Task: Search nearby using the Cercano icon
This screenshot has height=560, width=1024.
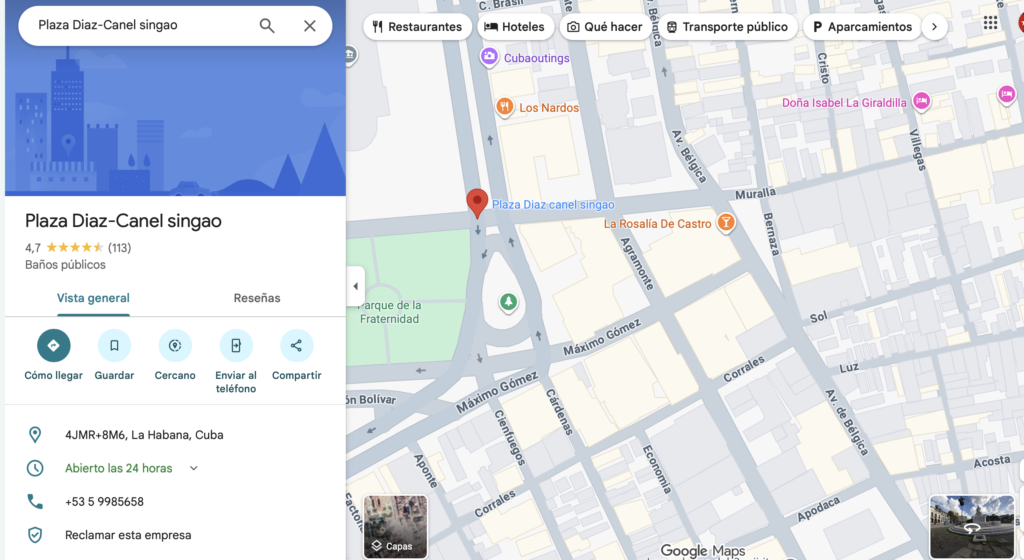Action: pos(175,346)
